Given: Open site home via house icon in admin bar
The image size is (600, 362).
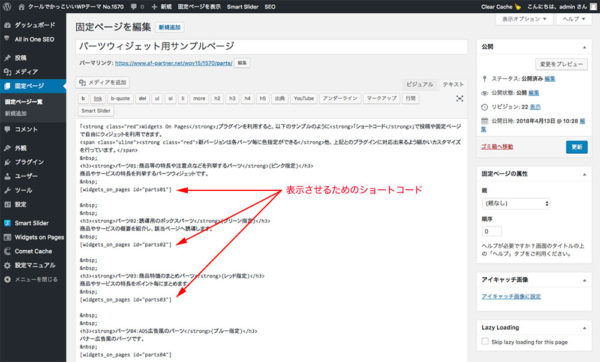Looking at the screenshot, I should (x=21, y=7).
